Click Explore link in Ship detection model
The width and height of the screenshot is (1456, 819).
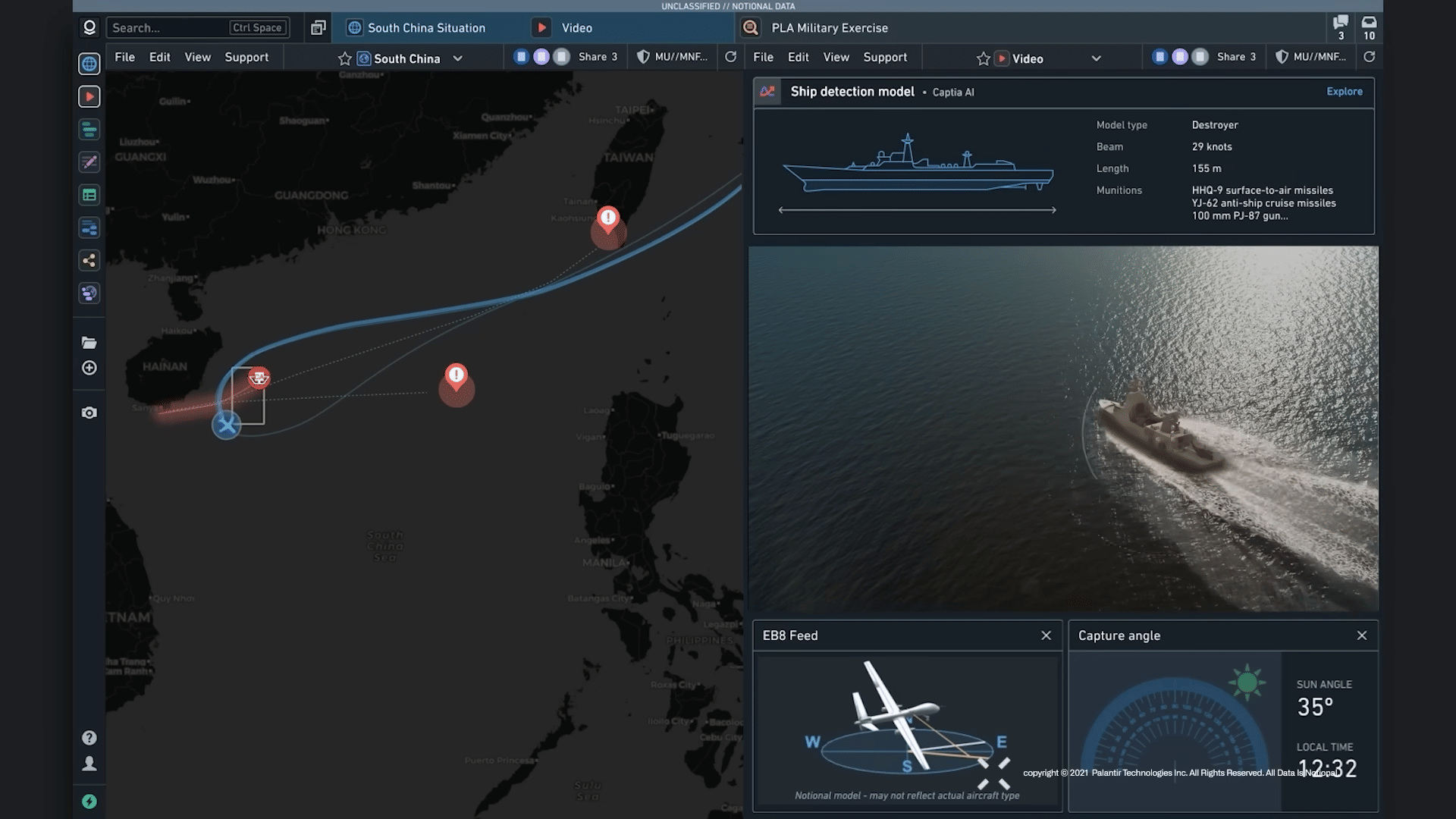(x=1344, y=92)
